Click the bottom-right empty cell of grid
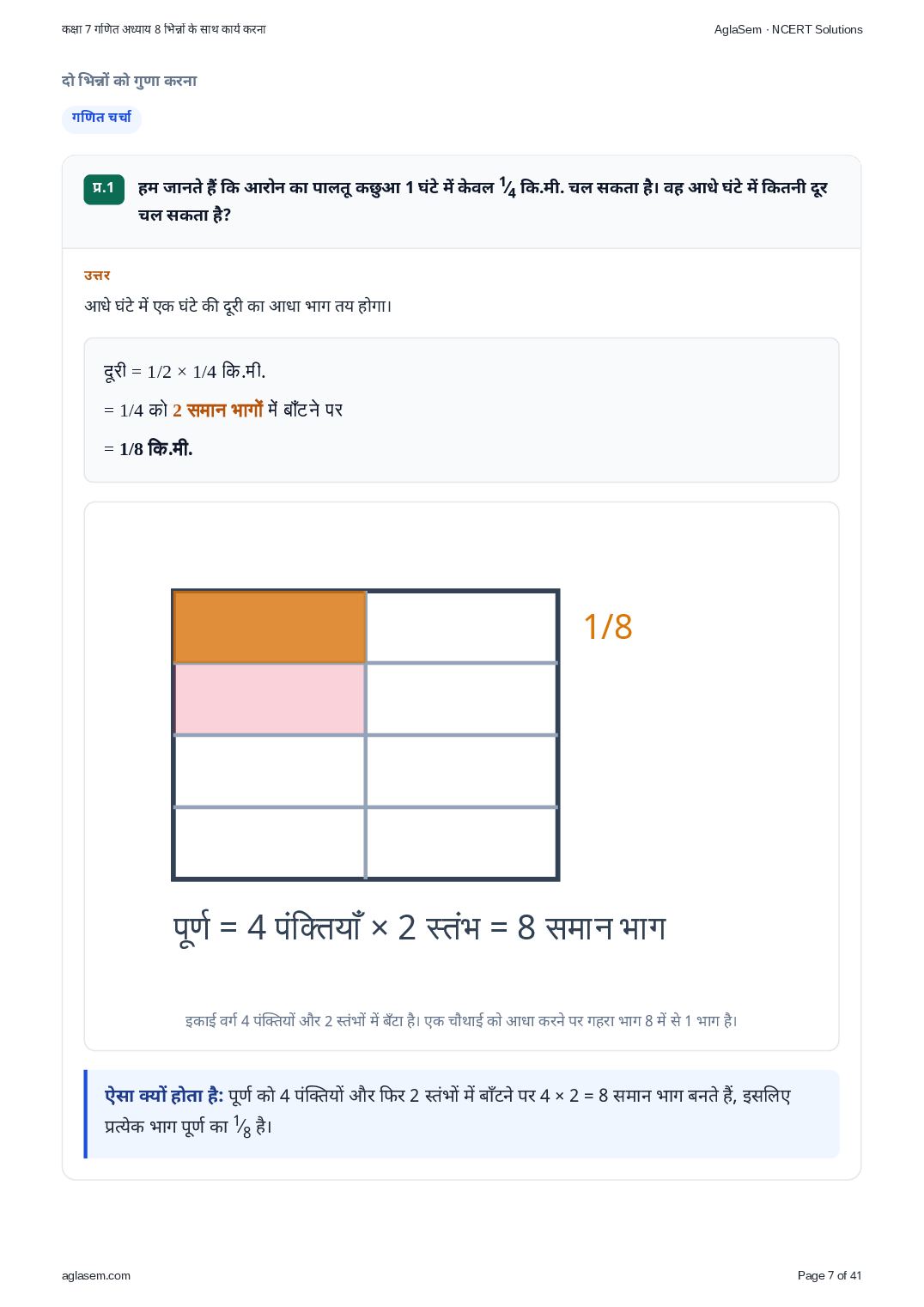 pyautogui.click(x=462, y=842)
